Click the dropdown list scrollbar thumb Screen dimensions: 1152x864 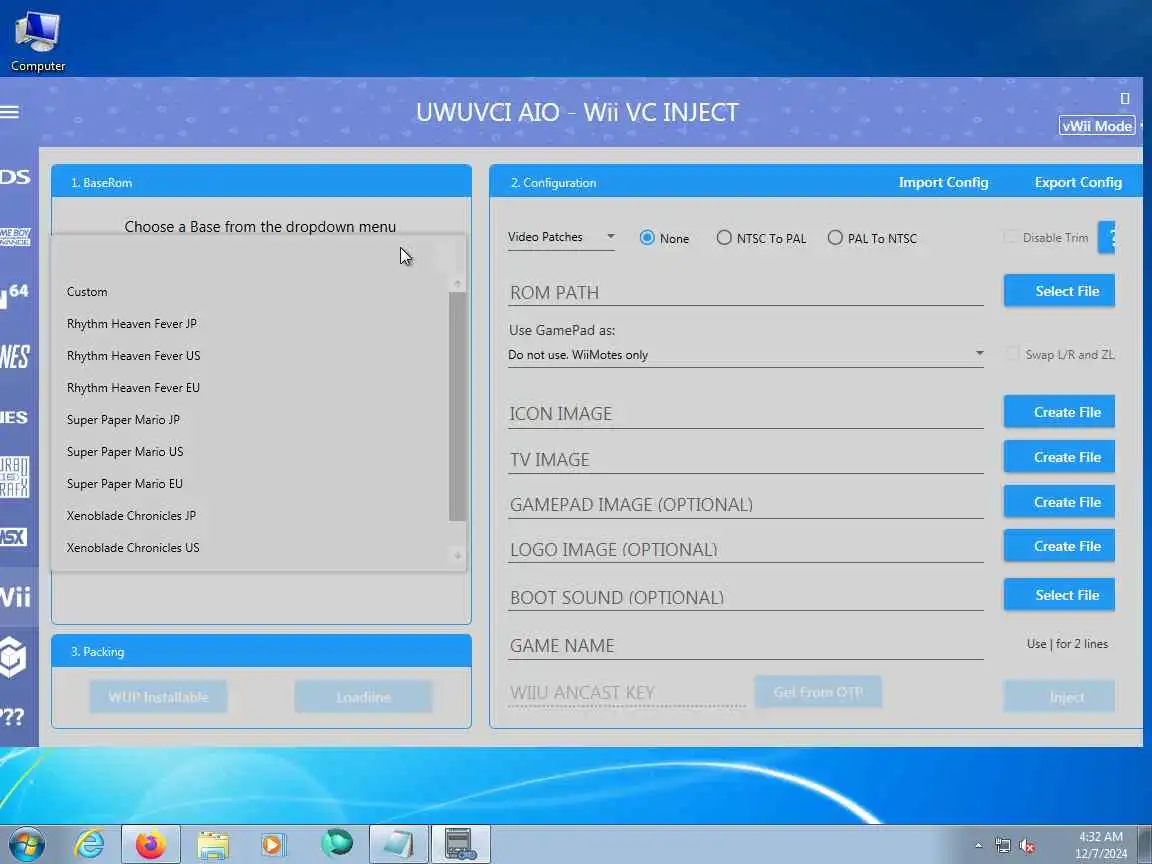(x=457, y=406)
